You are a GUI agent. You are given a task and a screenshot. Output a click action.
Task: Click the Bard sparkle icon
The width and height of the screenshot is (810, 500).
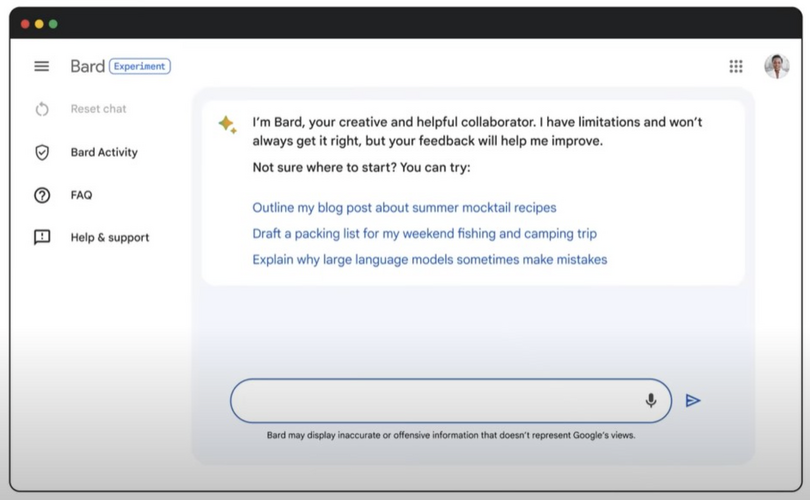tap(227, 124)
